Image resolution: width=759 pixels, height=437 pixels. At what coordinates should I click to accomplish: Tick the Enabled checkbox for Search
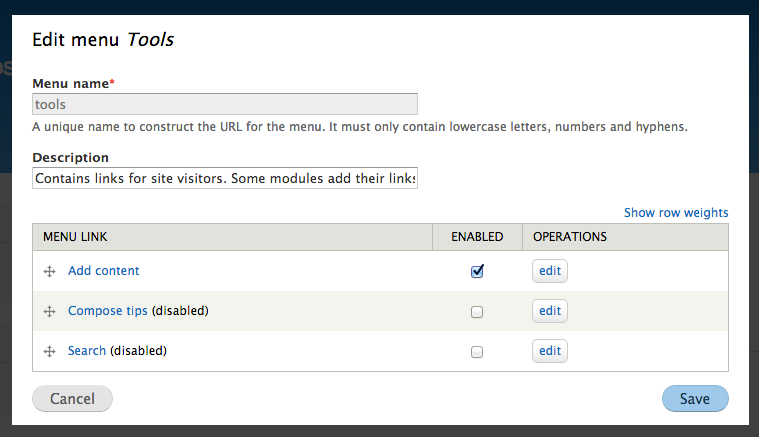(477, 352)
